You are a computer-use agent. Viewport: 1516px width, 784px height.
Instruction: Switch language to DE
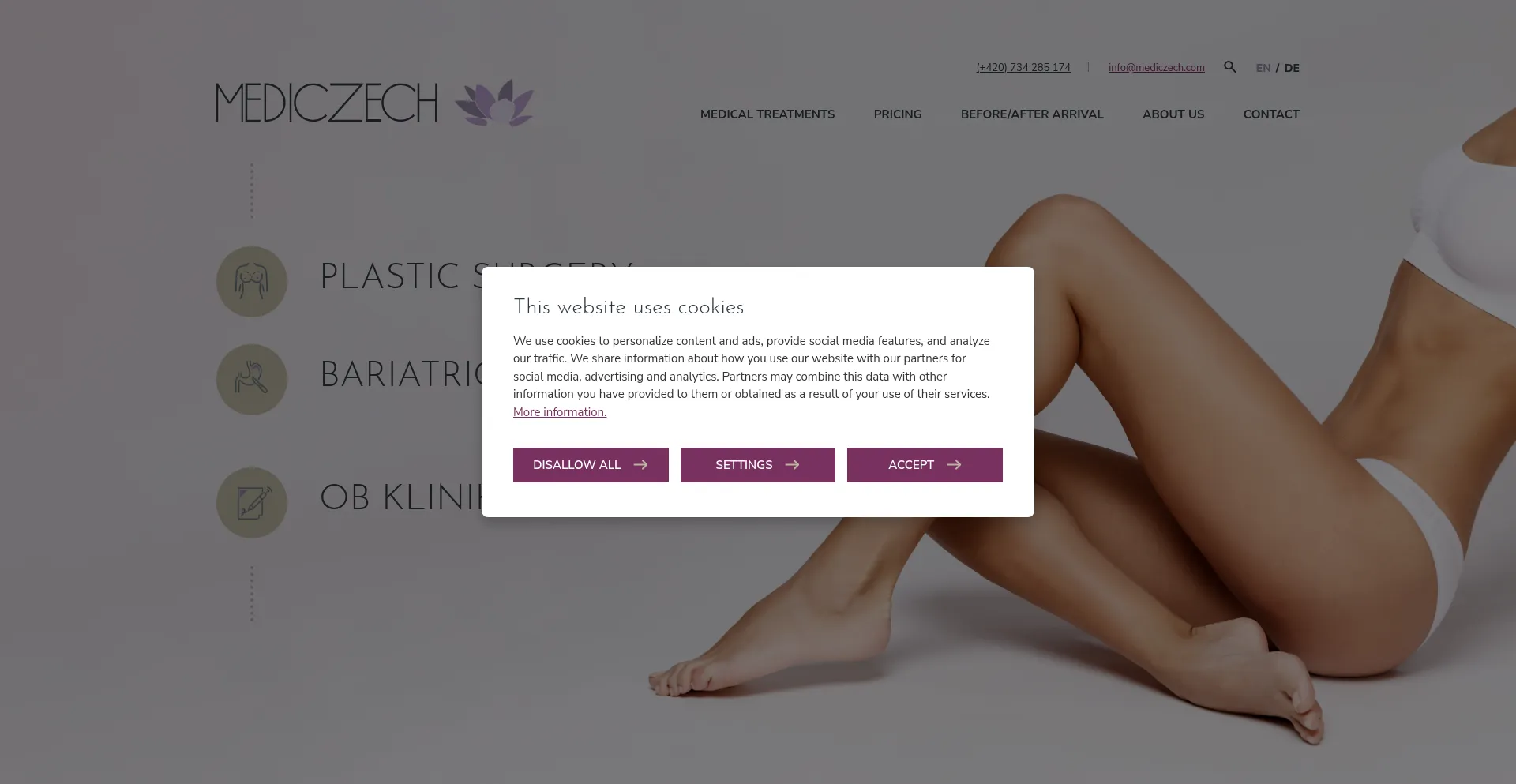coord(1292,68)
